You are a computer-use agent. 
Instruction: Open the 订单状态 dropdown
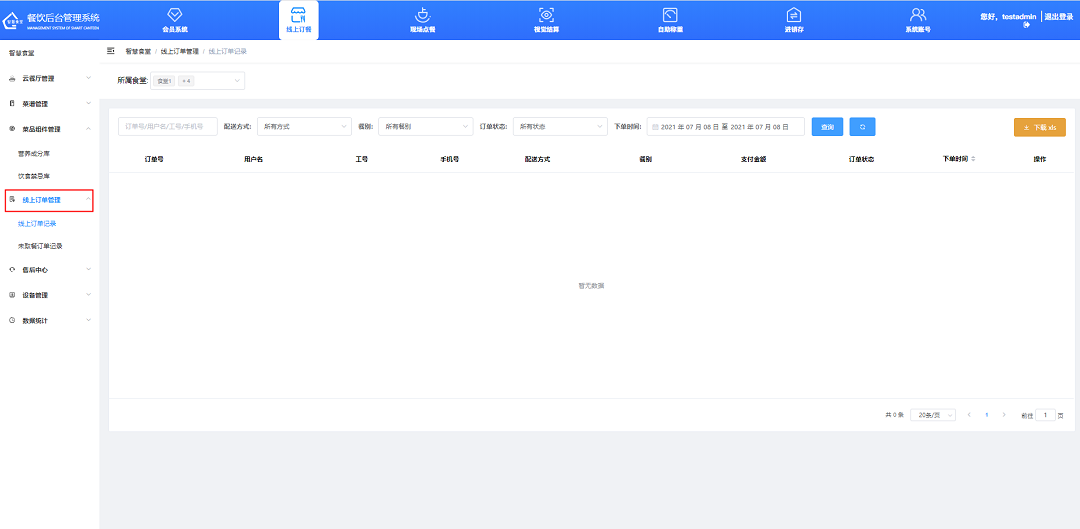[x=559, y=127]
